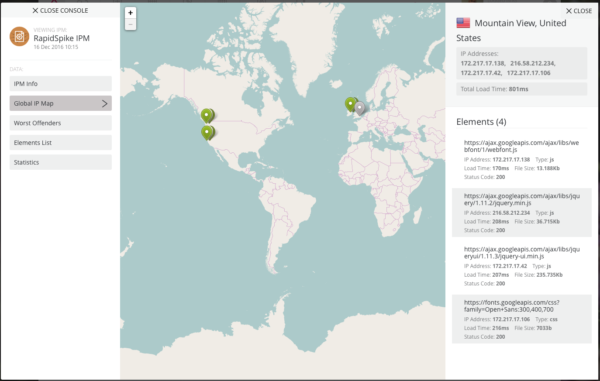Image resolution: width=600 pixels, height=381 pixels.
Task: Select IP address 216.58.212.234 in the IP Addresses box
Action: [532, 63]
